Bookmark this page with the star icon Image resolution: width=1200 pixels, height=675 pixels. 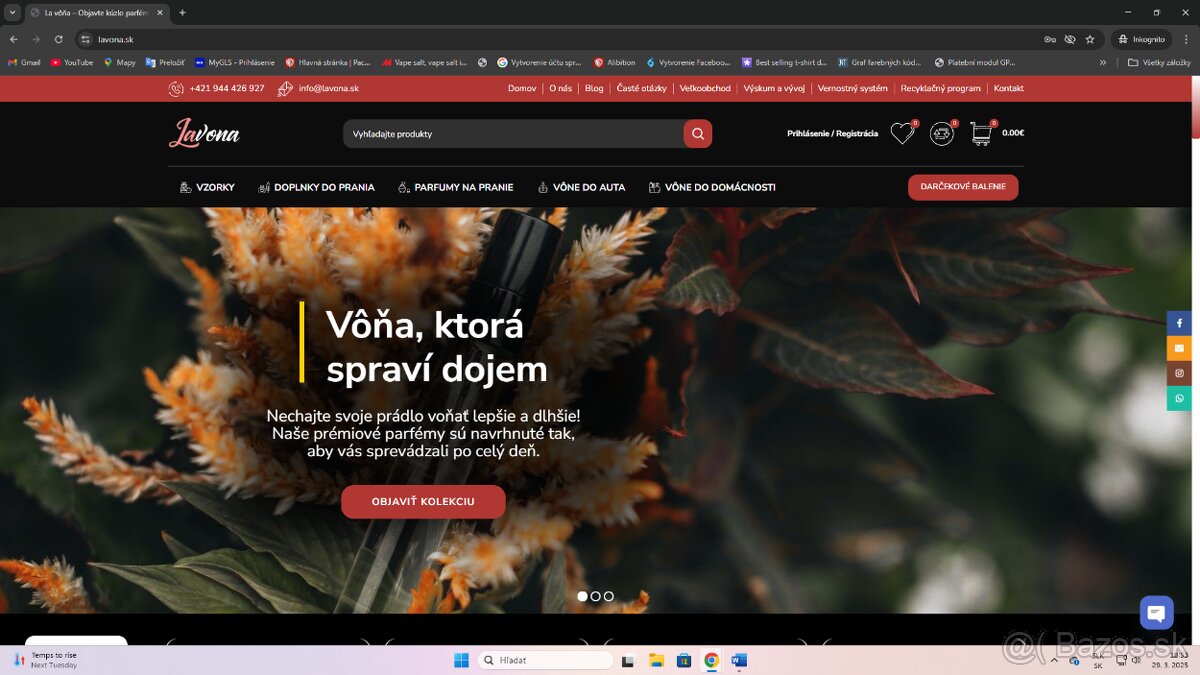[1090, 39]
